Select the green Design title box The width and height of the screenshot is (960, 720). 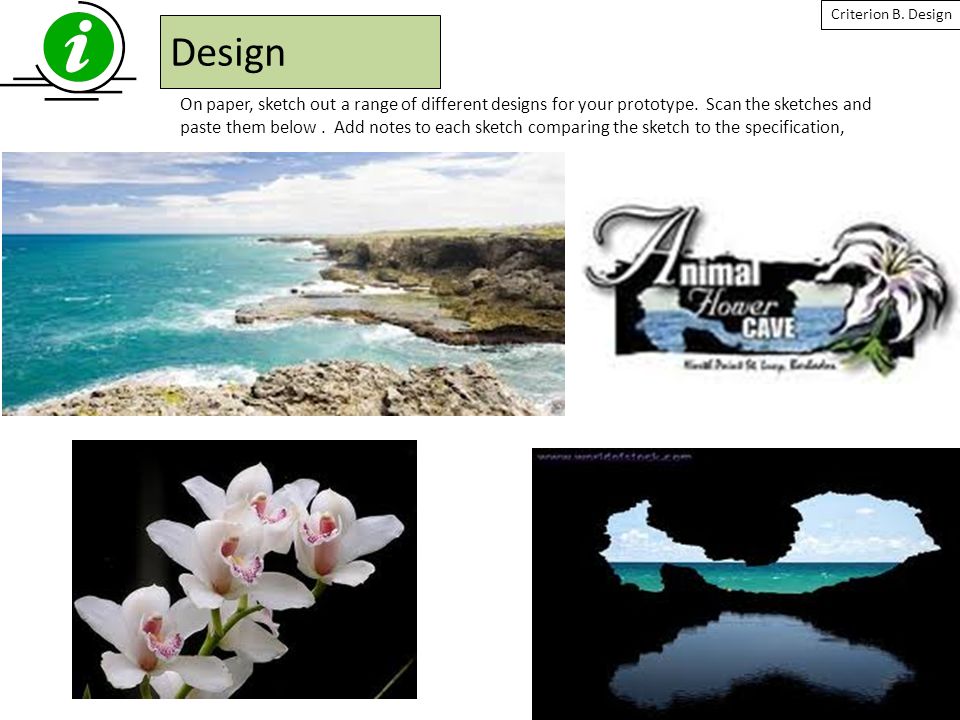pos(300,52)
